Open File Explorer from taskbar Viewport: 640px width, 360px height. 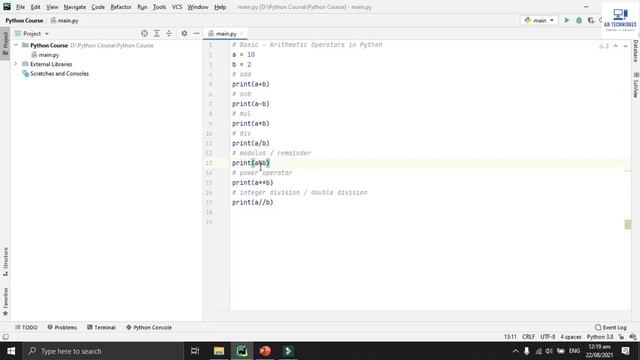(x=219, y=351)
